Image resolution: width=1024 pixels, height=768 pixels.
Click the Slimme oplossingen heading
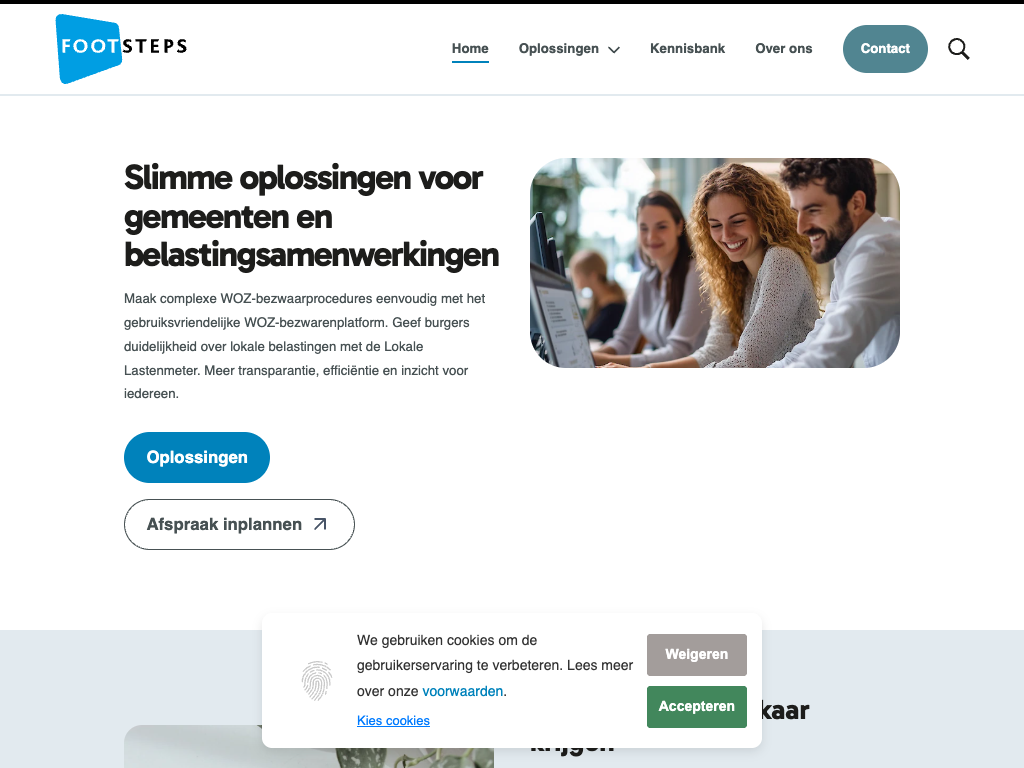312,216
